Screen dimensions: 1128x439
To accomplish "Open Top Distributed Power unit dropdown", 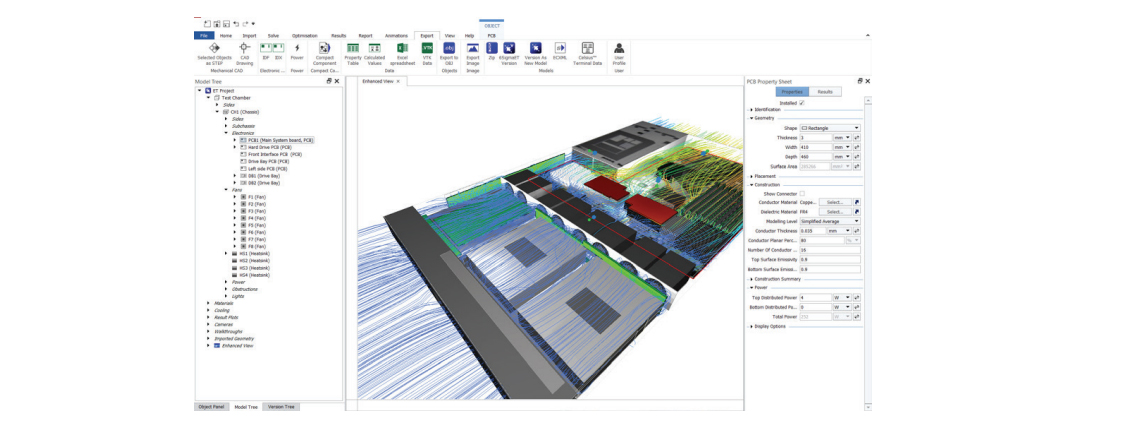I will 842,297.
